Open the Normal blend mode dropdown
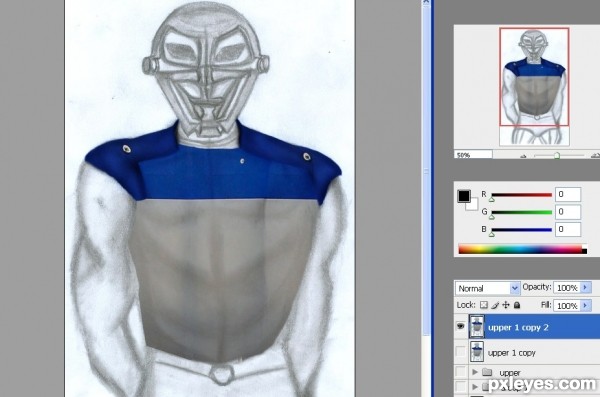 click(x=487, y=288)
